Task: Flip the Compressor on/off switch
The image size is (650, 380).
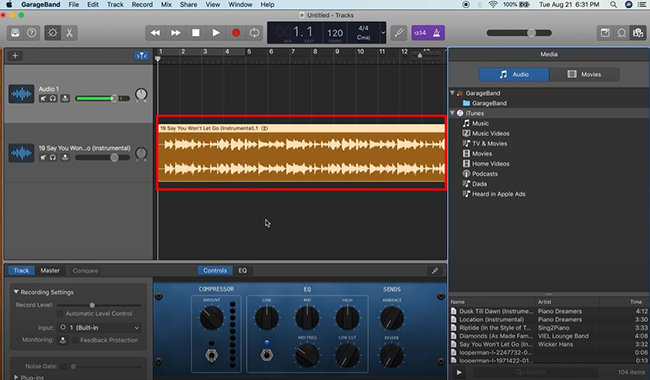Action: click(x=211, y=355)
